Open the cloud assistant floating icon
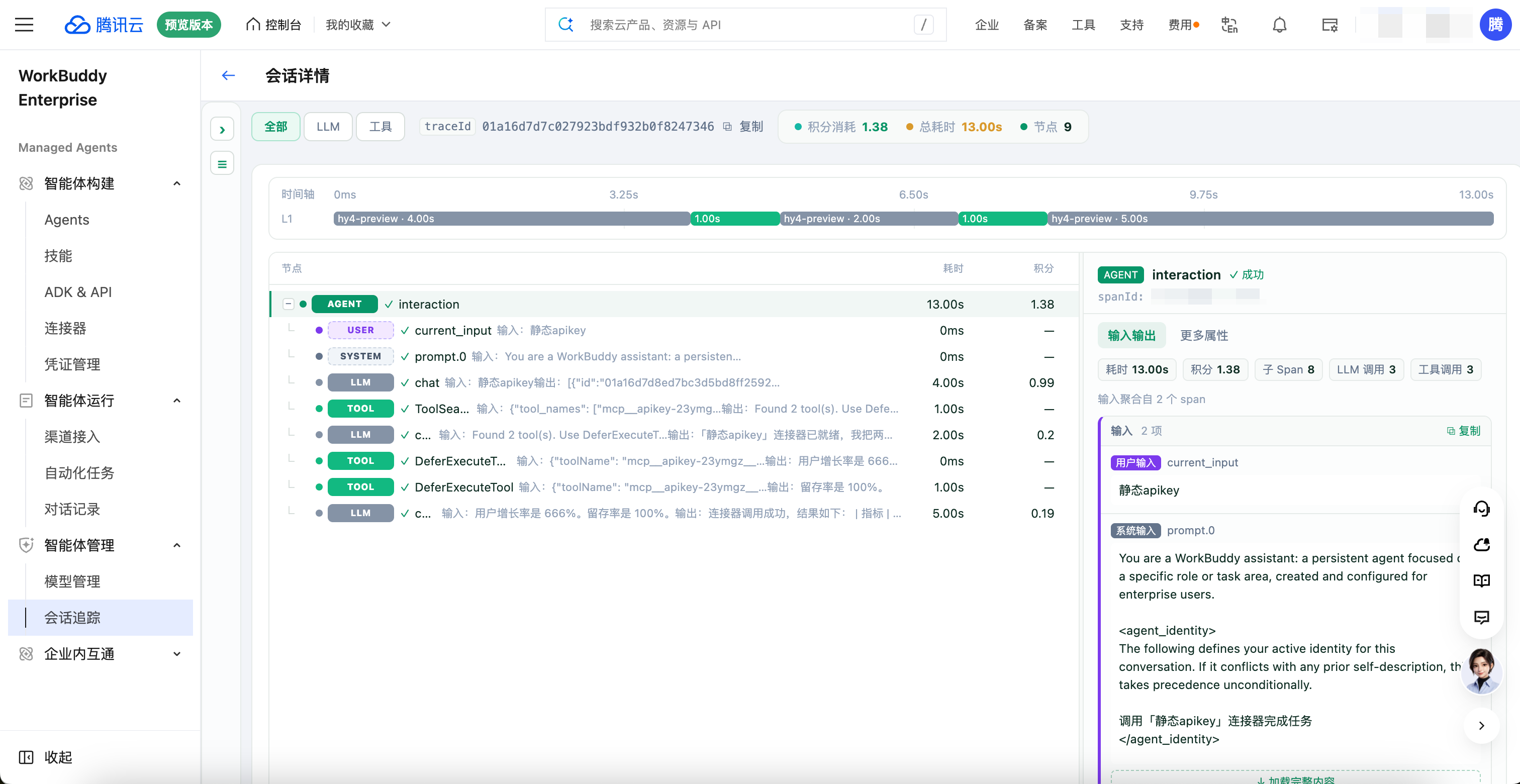 [1482, 544]
